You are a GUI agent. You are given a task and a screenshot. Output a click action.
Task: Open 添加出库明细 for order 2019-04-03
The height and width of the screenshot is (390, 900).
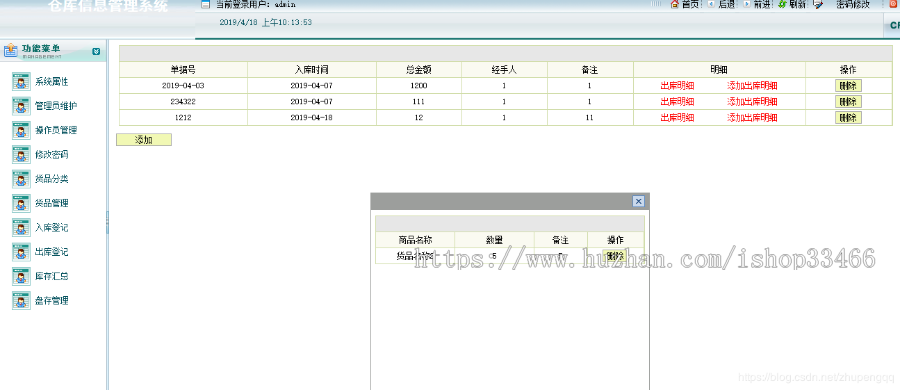752,86
